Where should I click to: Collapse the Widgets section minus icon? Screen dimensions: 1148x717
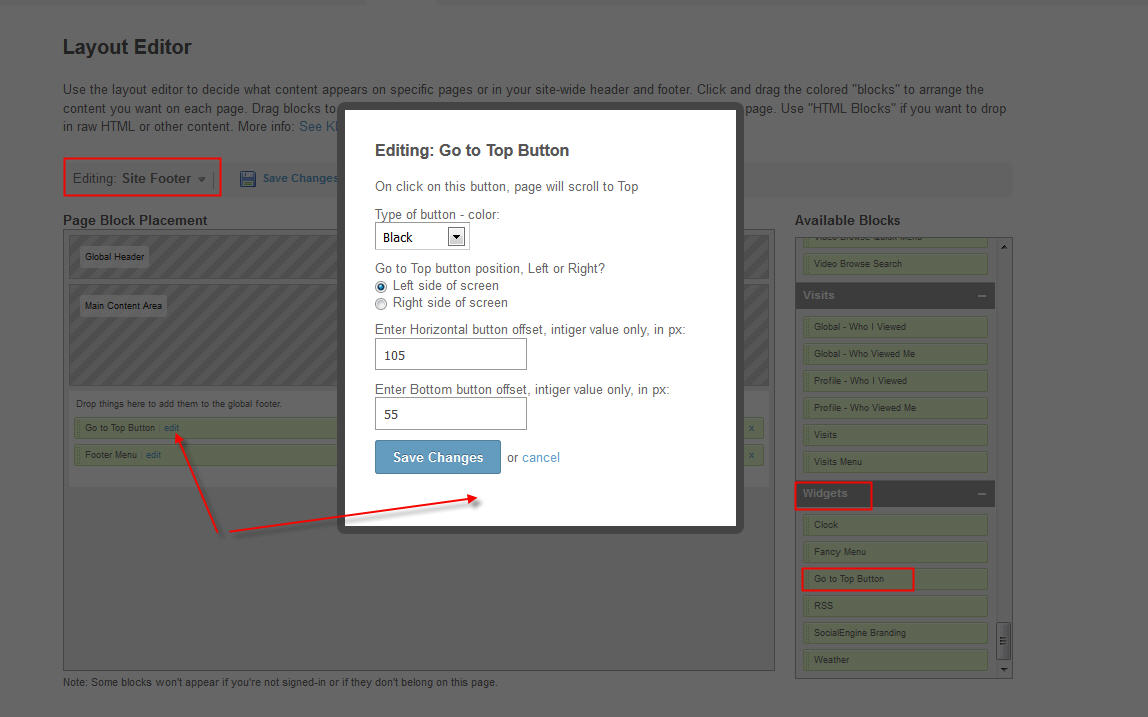pyautogui.click(x=981, y=494)
